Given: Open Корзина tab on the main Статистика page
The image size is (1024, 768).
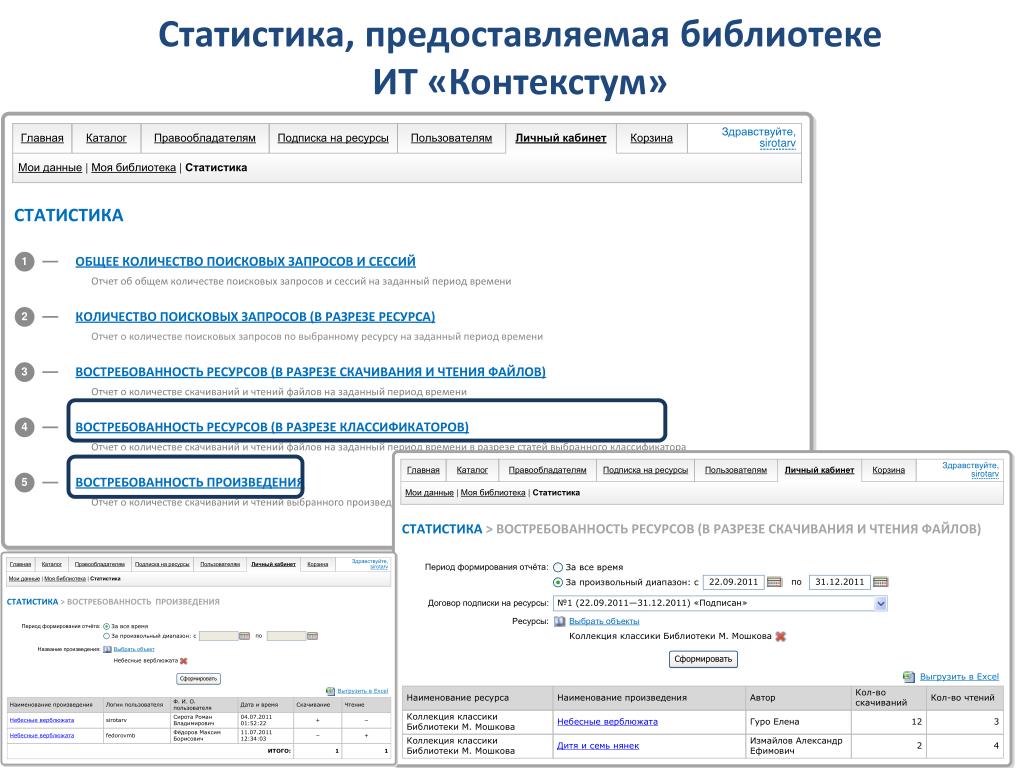Looking at the screenshot, I should click(x=651, y=138).
